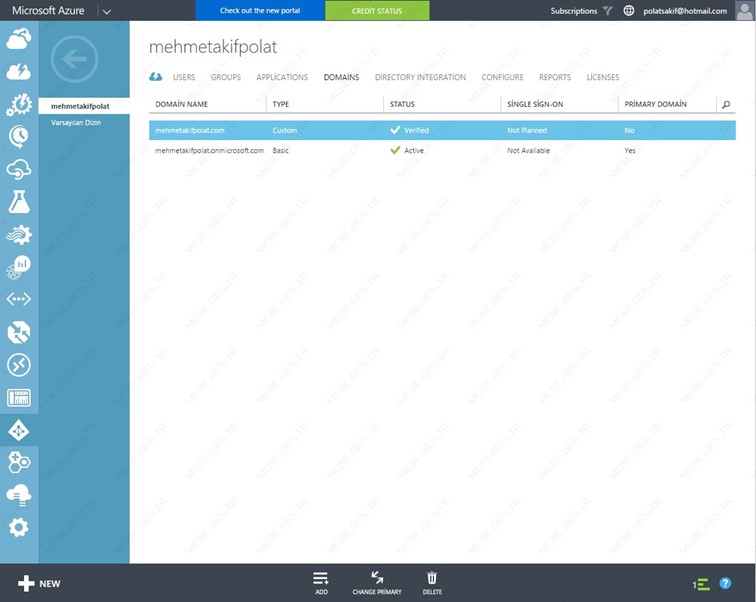
Task: Open Settings gear sidebar icon
Action: pos(19,528)
